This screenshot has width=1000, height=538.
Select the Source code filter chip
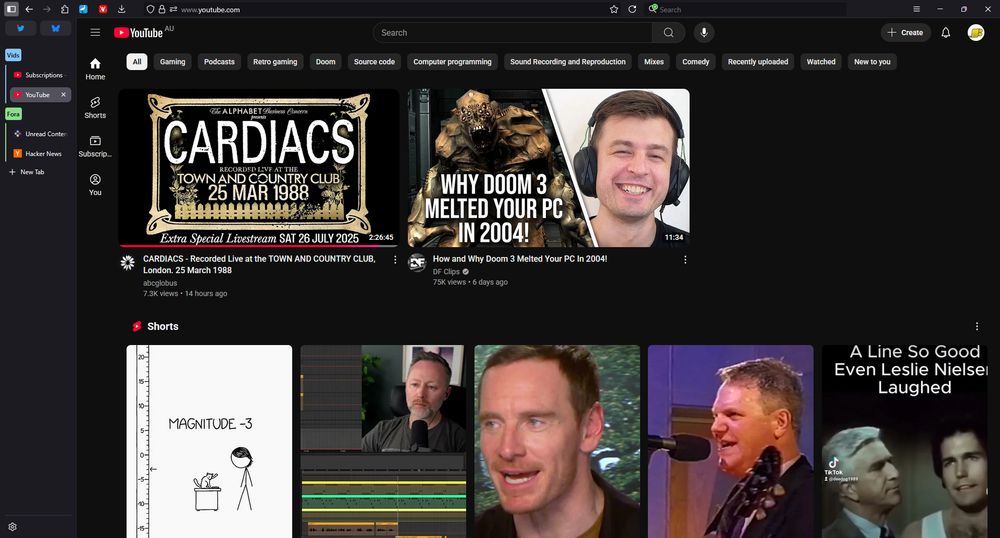[x=374, y=62]
